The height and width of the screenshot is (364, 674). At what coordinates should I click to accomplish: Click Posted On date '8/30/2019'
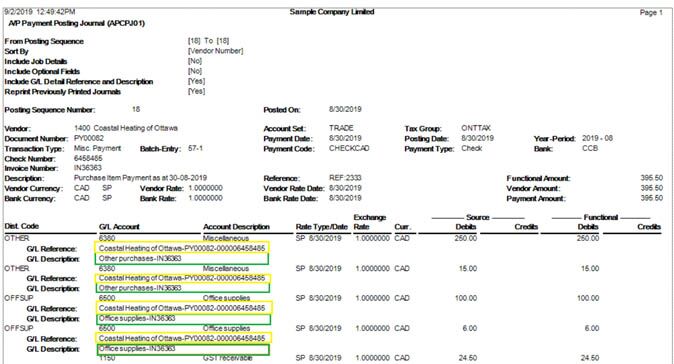(x=345, y=109)
